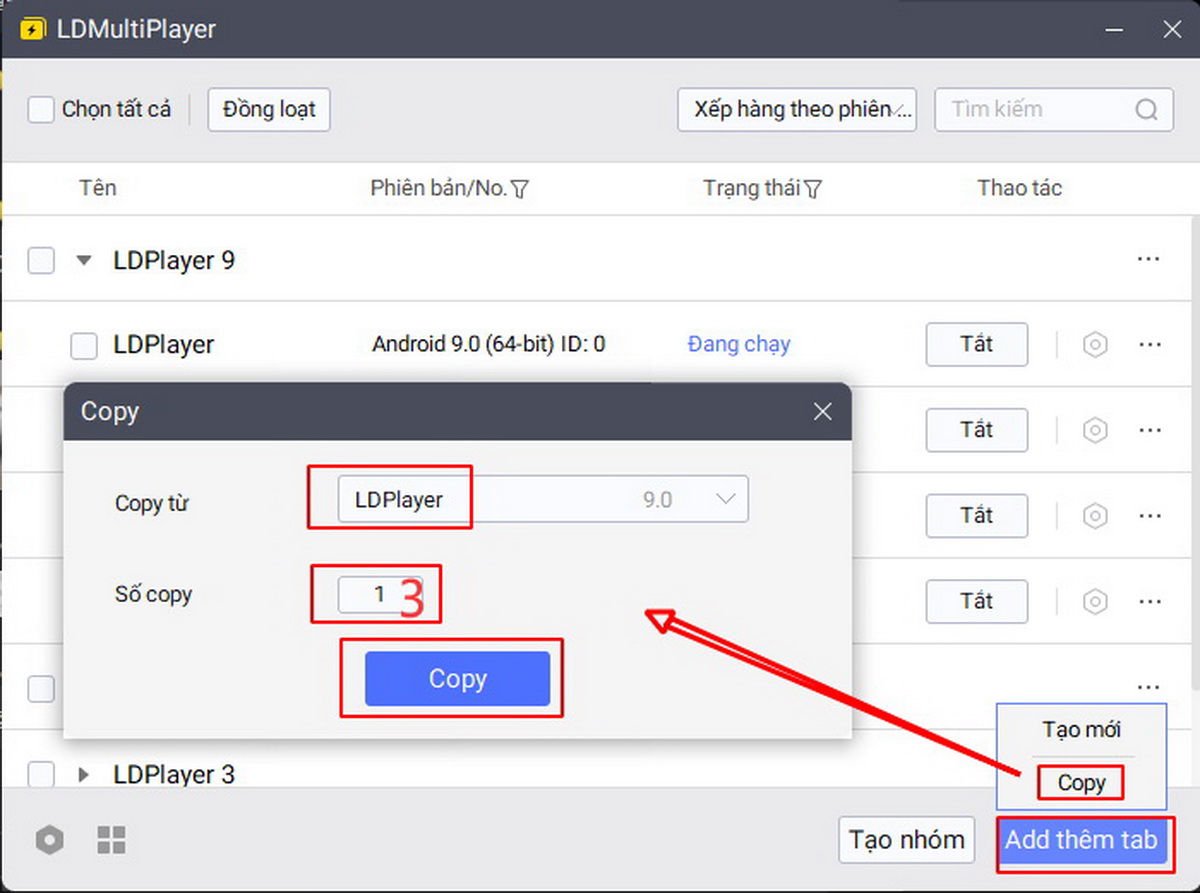Click the Tắt button for the running LDPlayer

click(976, 344)
